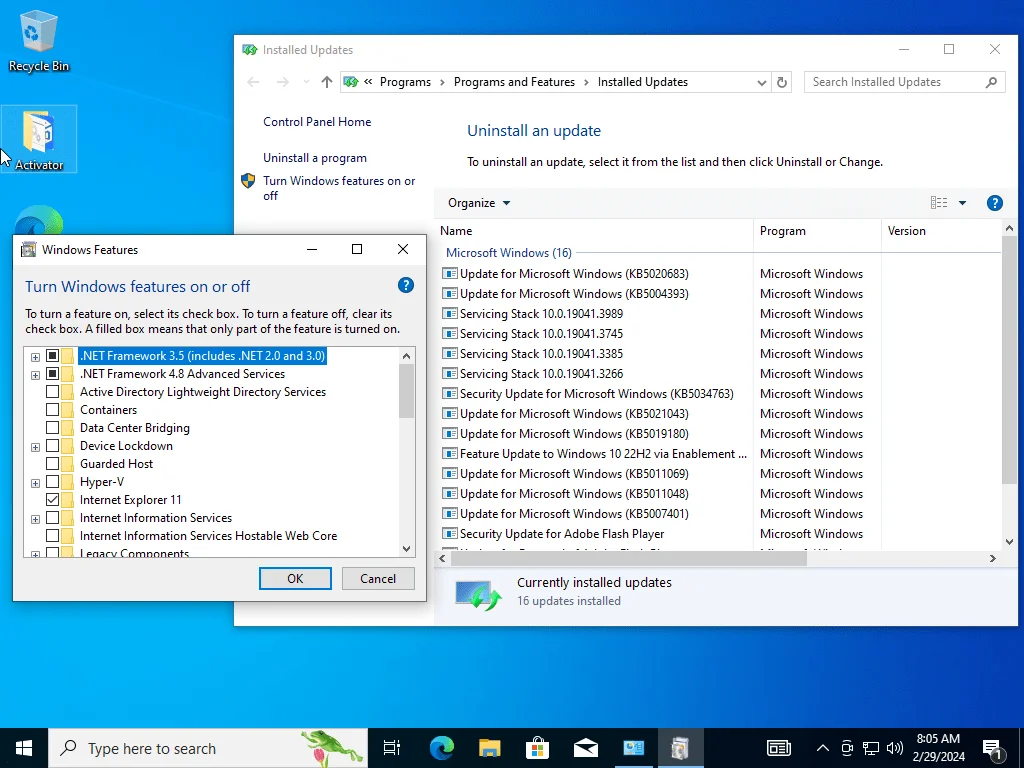Open Recycle Bin desktop icon
The height and width of the screenshot is (768, 1024).
tap(39, 40)
